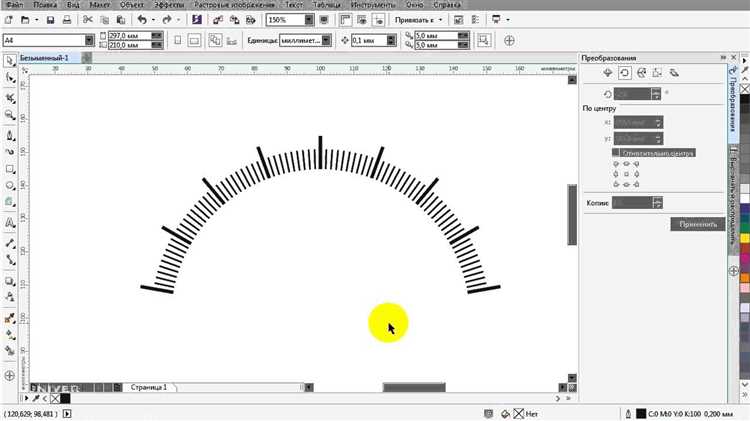This screenshot has width=750, height=421.
Task: Select the Pick tool in toolbox
Action: (10, 62)
